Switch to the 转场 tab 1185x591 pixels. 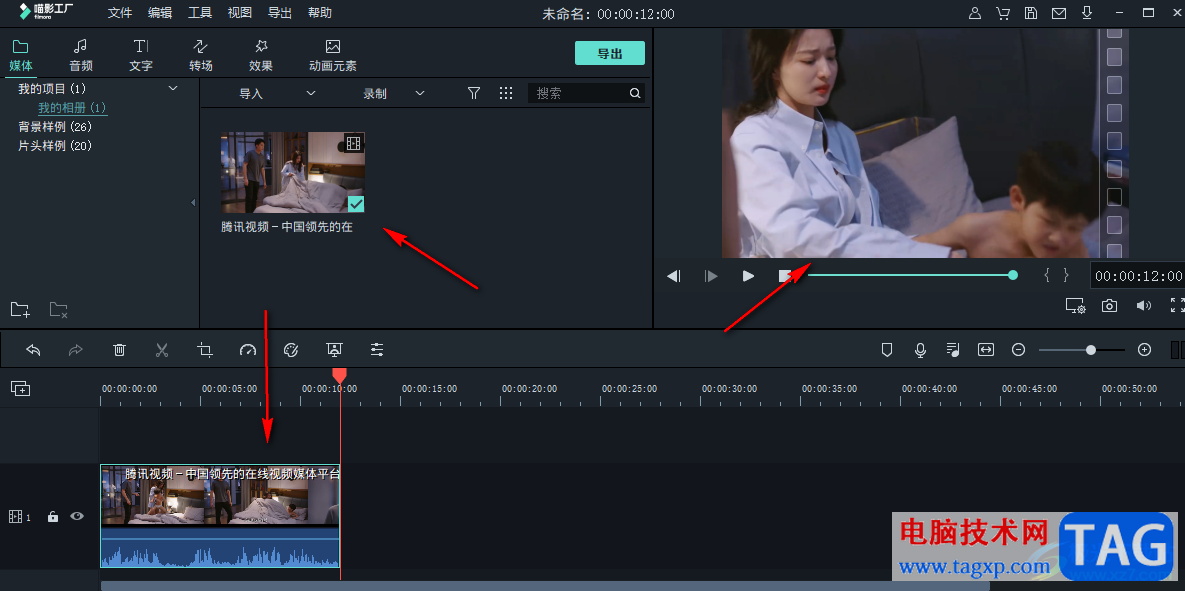coord(201,56)
